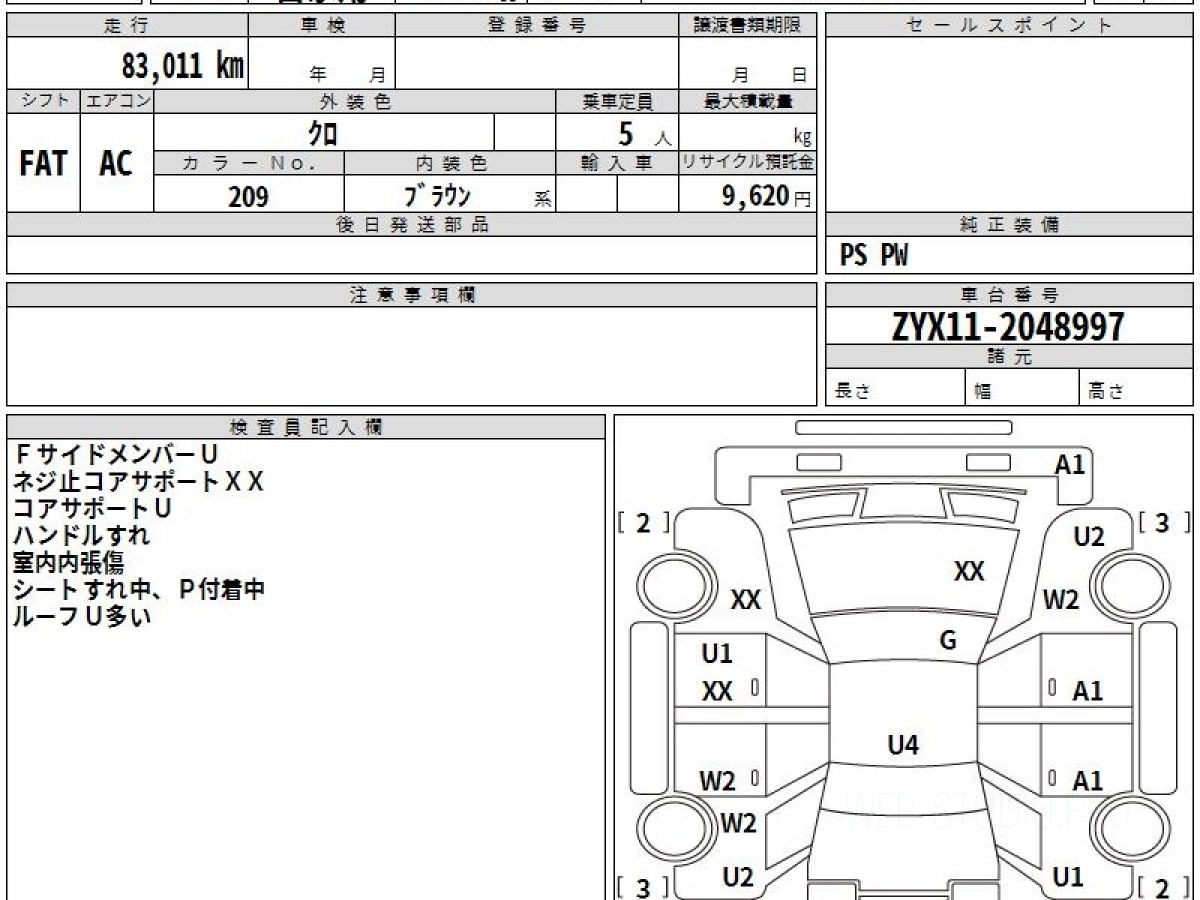Select the 登録番号 header
The height and width of the screenshot is (900, 1200).
[537, 26]
